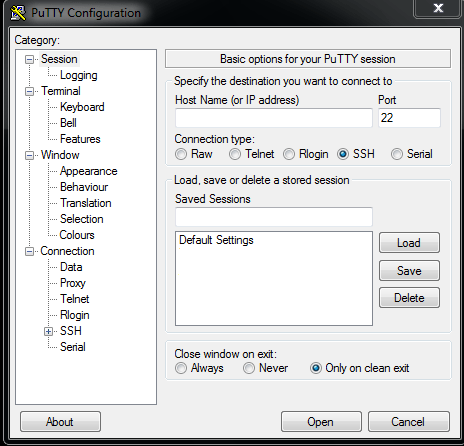Select the Features category
The width and height of the screenshot is (464, 446).
(80, 139)
